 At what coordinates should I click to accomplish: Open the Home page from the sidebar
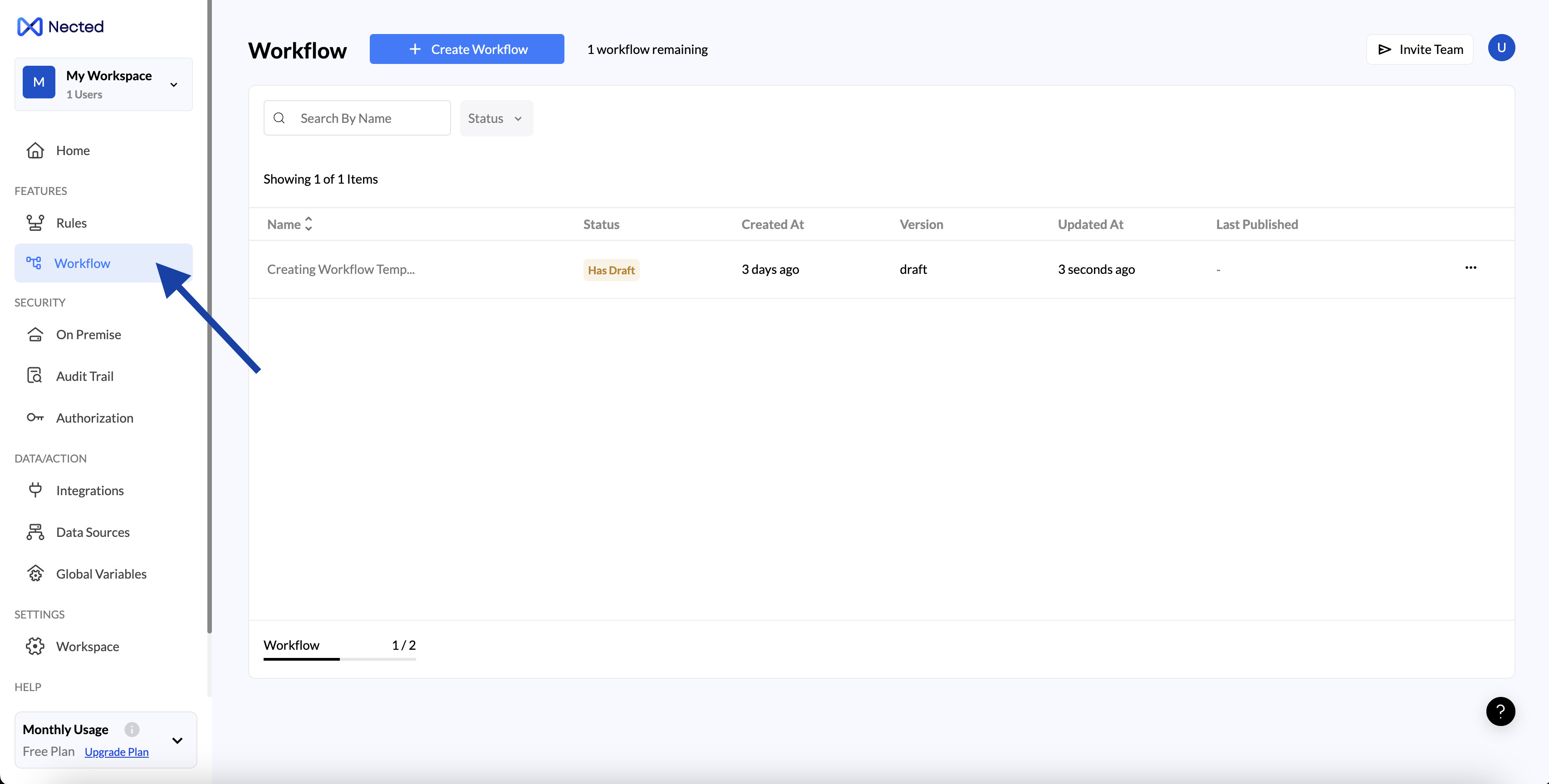point(72,150)
